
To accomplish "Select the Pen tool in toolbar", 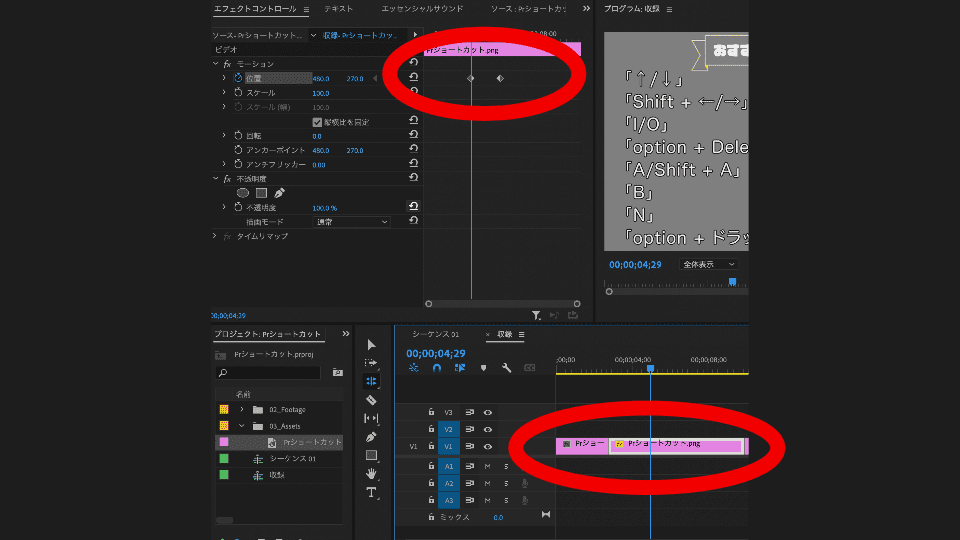I will [371, 437].
